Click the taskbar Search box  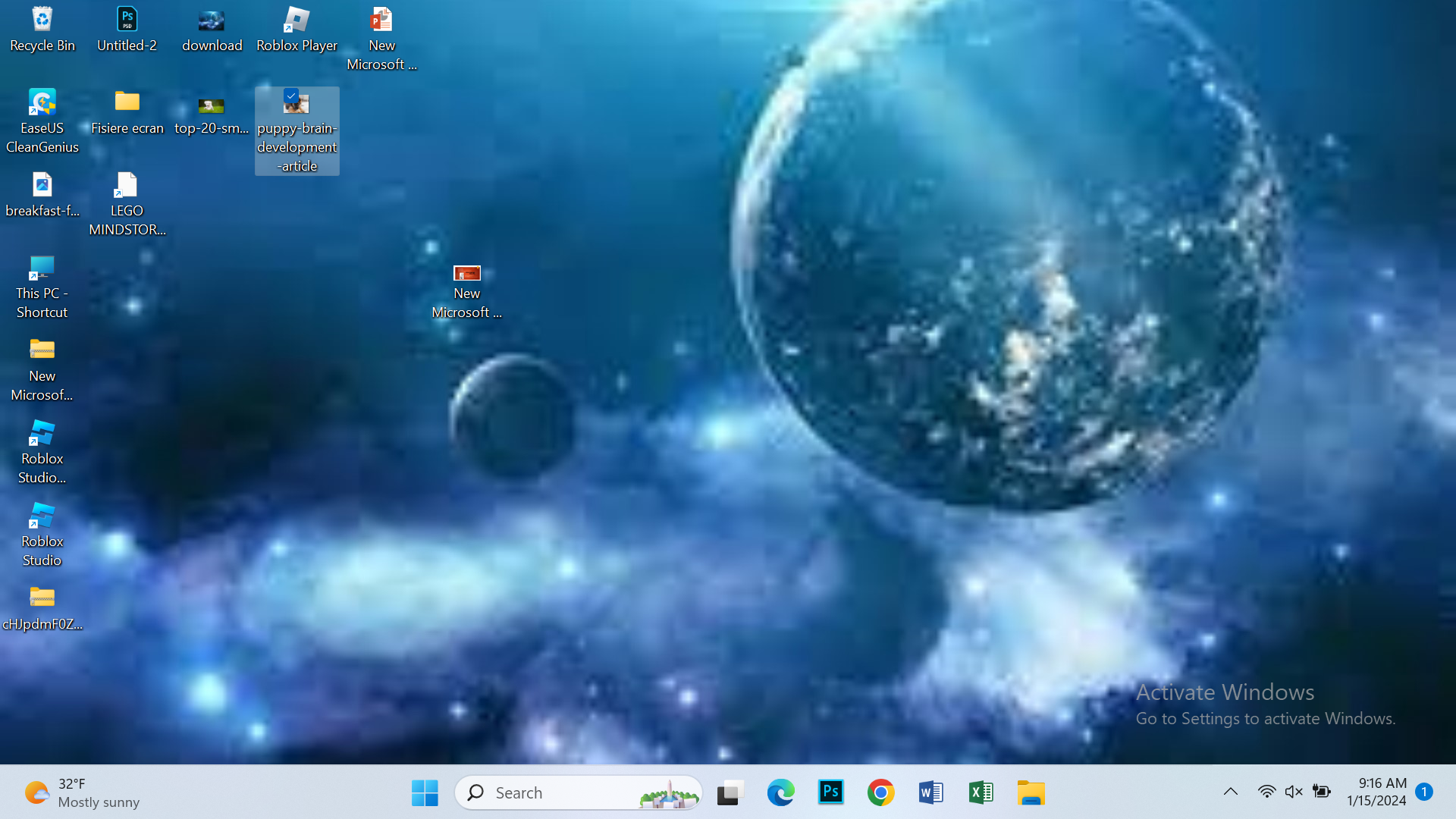(579, 792)
